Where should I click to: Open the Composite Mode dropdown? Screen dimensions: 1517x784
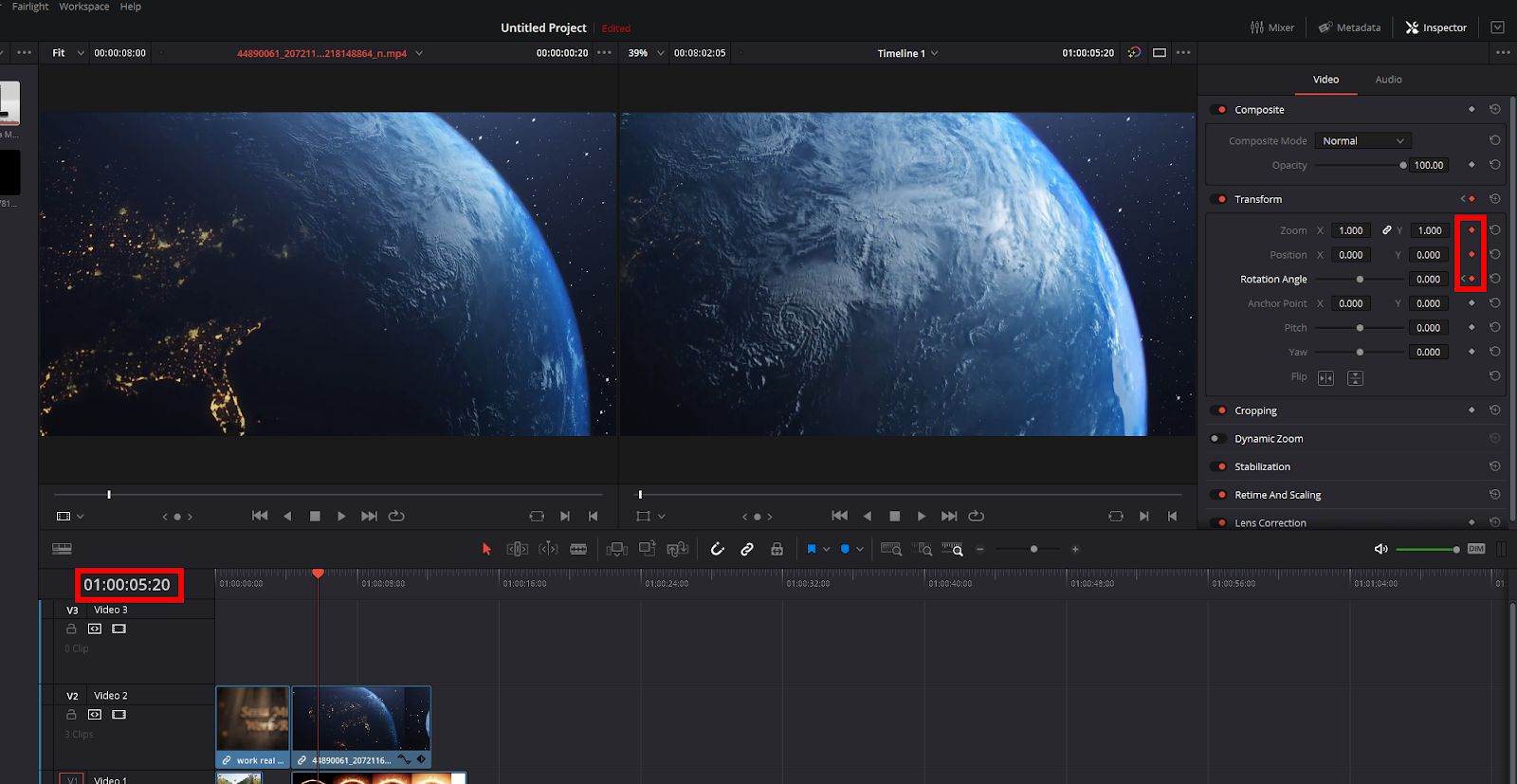(1362, 140)
